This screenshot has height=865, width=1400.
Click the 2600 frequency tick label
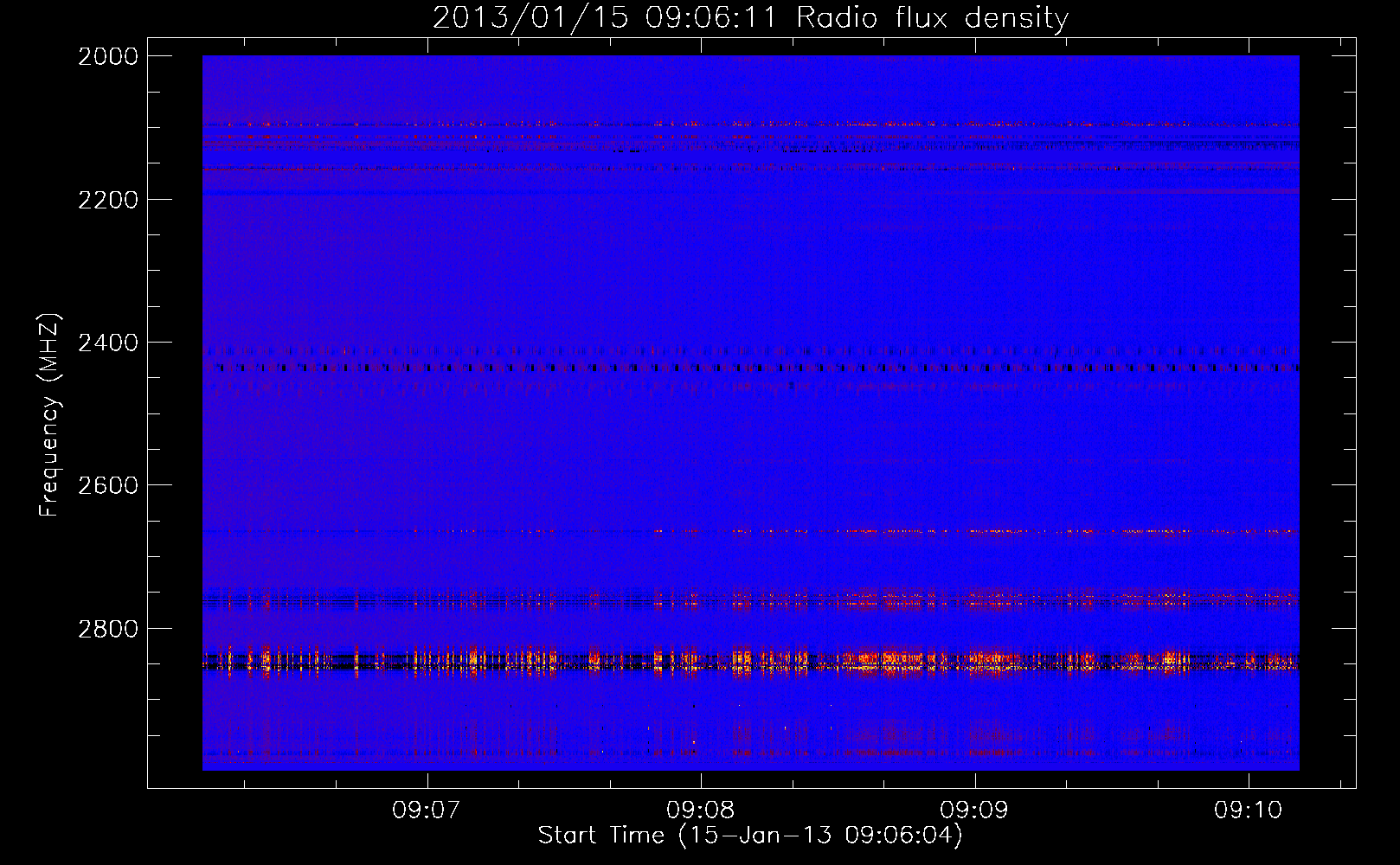[108, 485]
